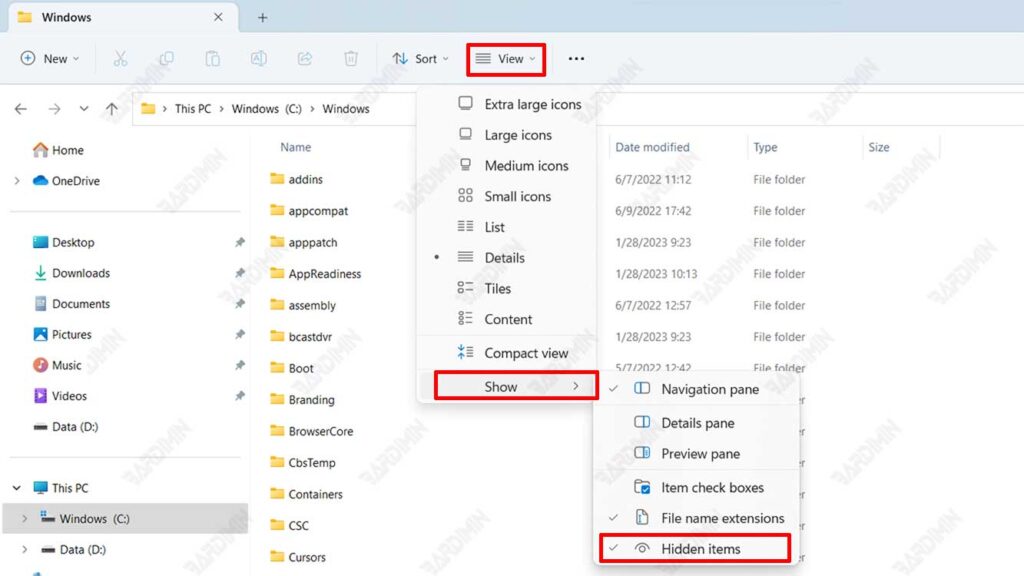The height and width of the screenshot is (576, 1024).
Task: Go up one folder level arrow
Action: point(112,109)
